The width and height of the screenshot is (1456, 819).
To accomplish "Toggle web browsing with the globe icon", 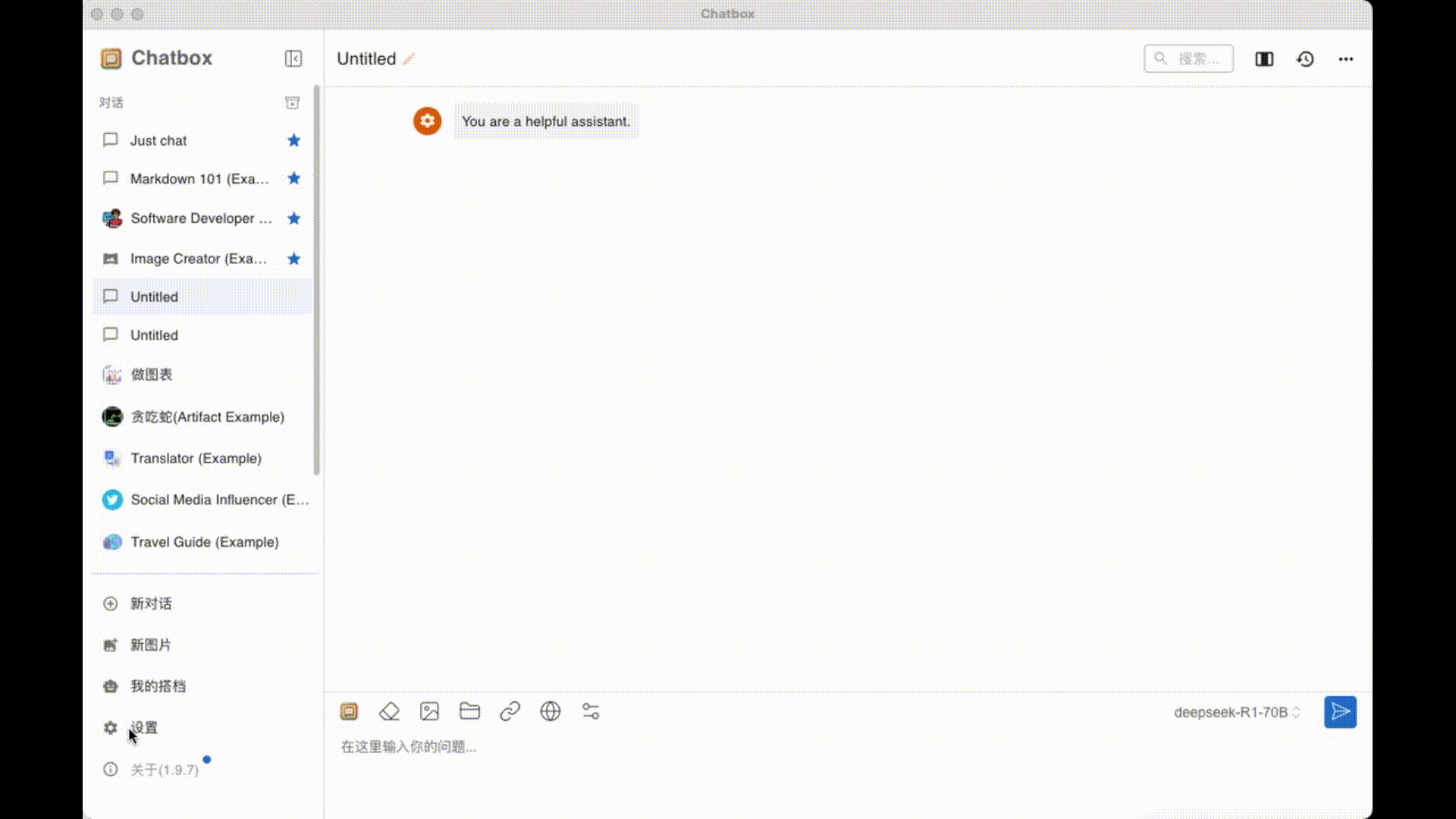I will click(551, 711).
